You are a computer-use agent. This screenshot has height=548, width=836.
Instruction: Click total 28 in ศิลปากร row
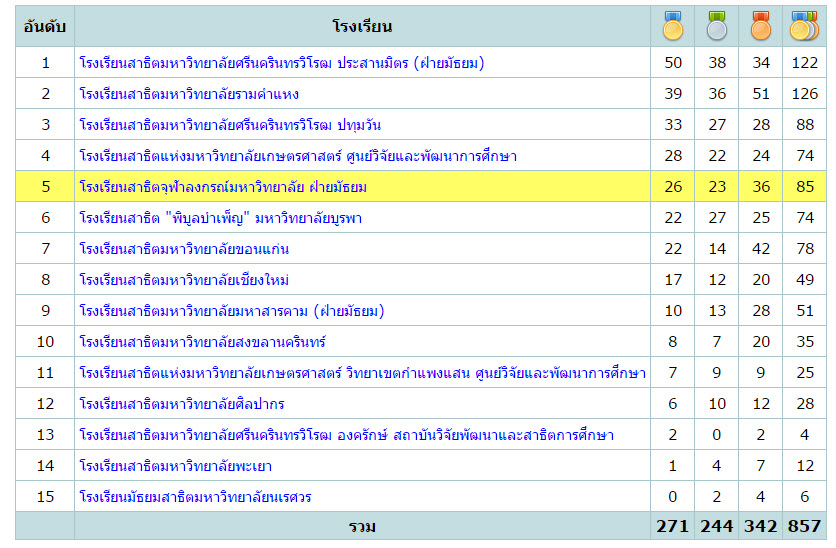[805, 404]
